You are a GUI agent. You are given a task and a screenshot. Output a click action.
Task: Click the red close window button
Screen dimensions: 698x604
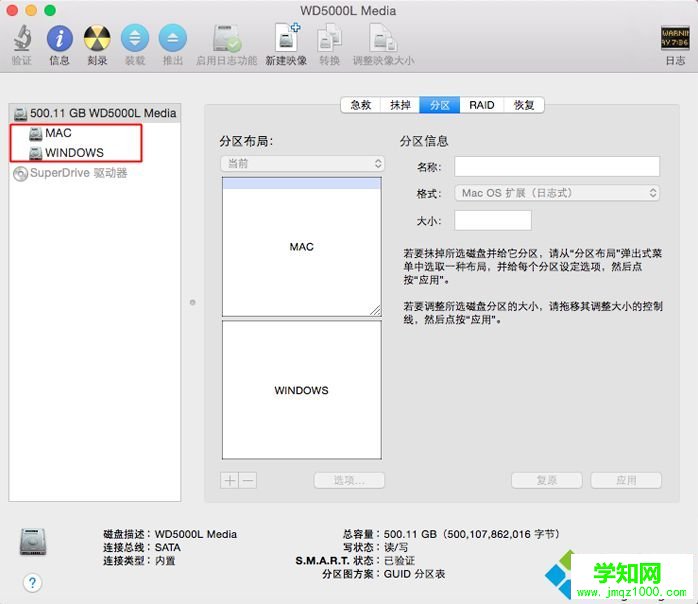[12, 10]
